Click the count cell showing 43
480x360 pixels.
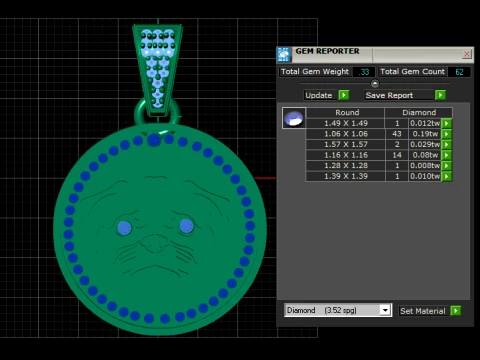(397, 134)
